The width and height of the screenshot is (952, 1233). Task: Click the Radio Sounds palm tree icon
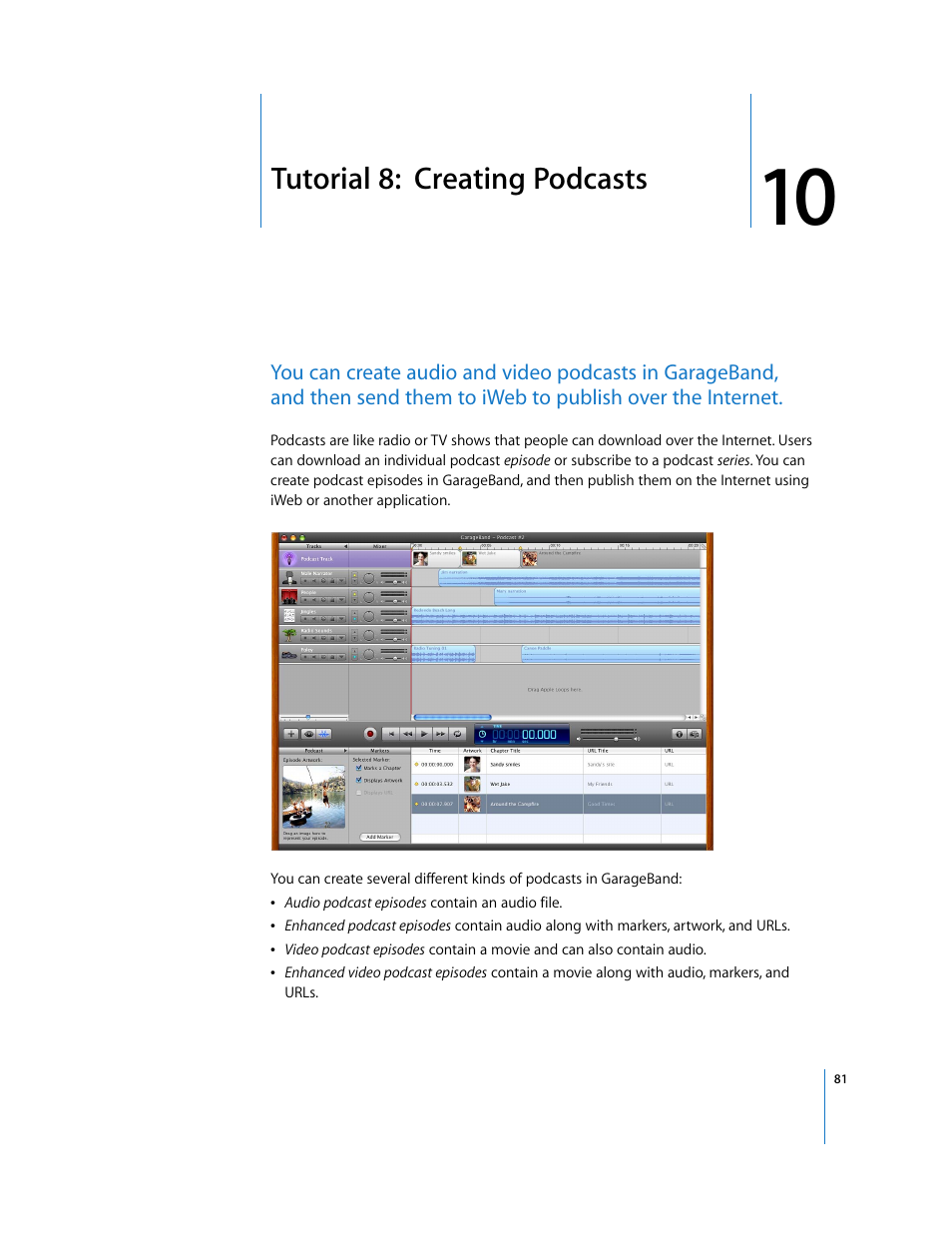pyautogui.click(x=289, y=635)
